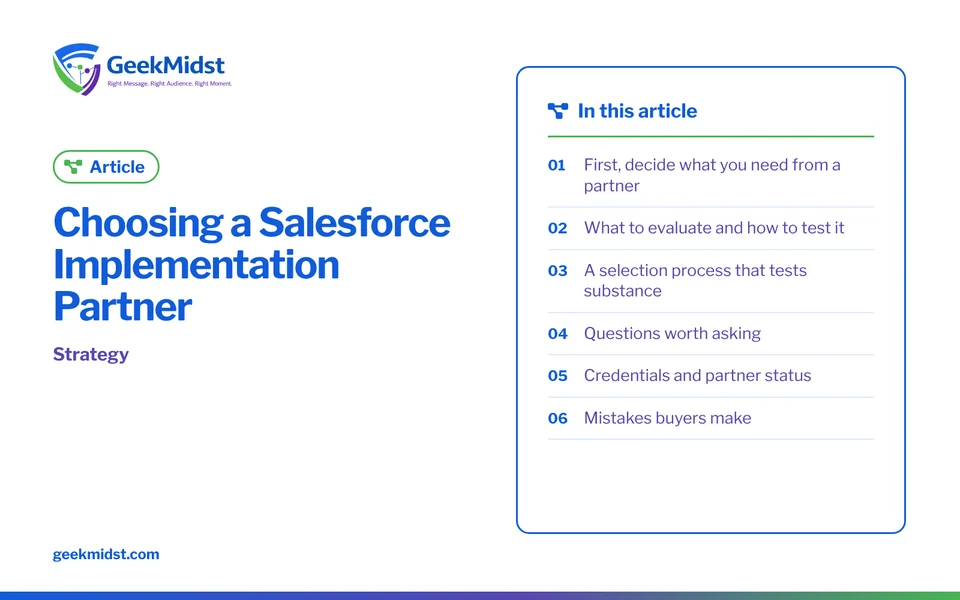Click the number 03 in contents list
The width and height of the screenshot is (960, 600).
coord(557,271)
